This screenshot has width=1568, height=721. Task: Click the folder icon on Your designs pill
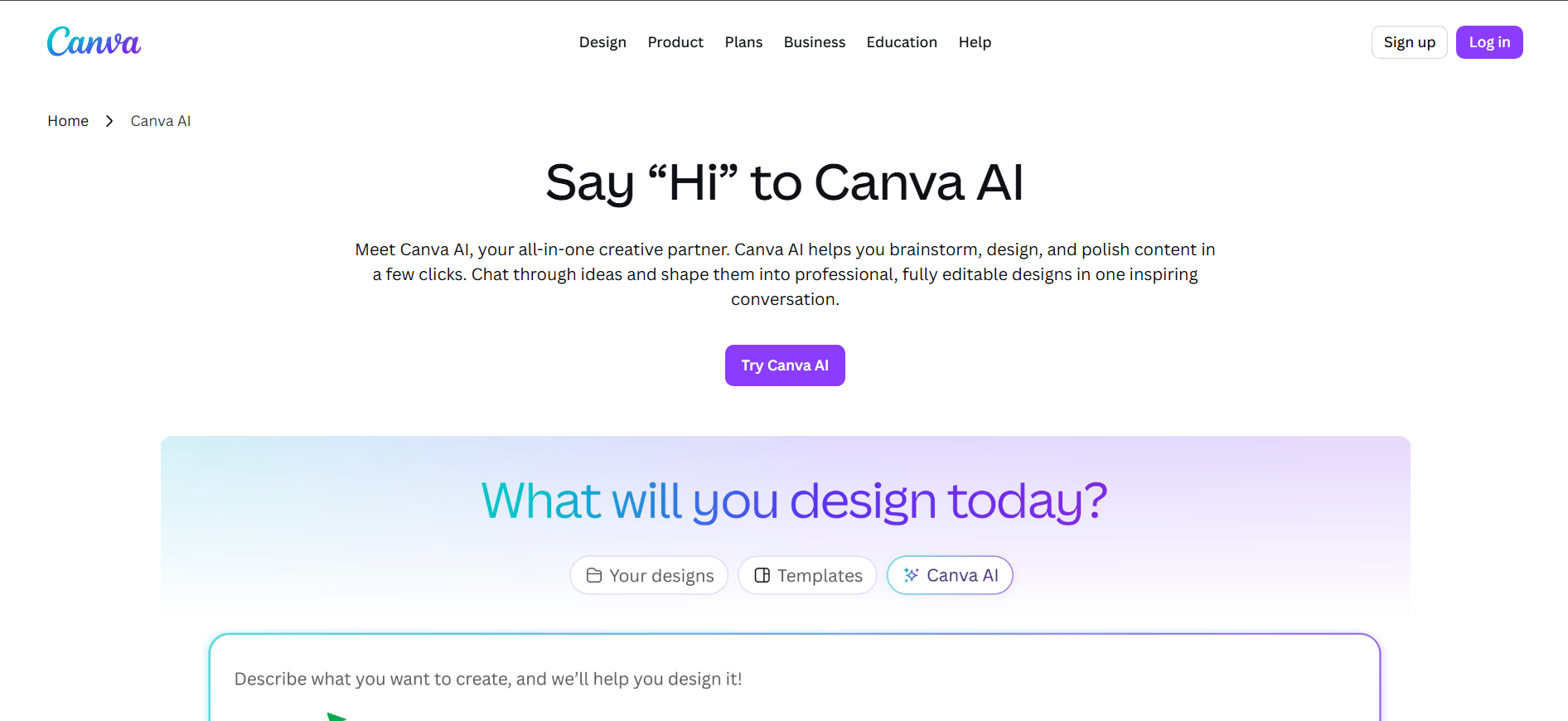click(595, 574)
